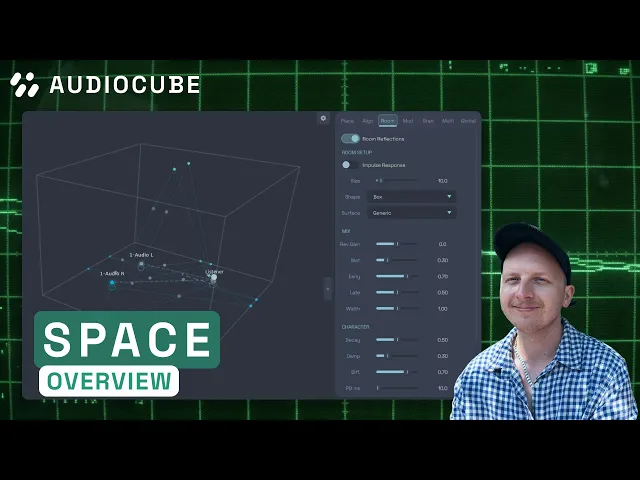Viewport: 640px width, 480px height.
Task: Enable the Impulse Response switch
Action: [350, 165]
